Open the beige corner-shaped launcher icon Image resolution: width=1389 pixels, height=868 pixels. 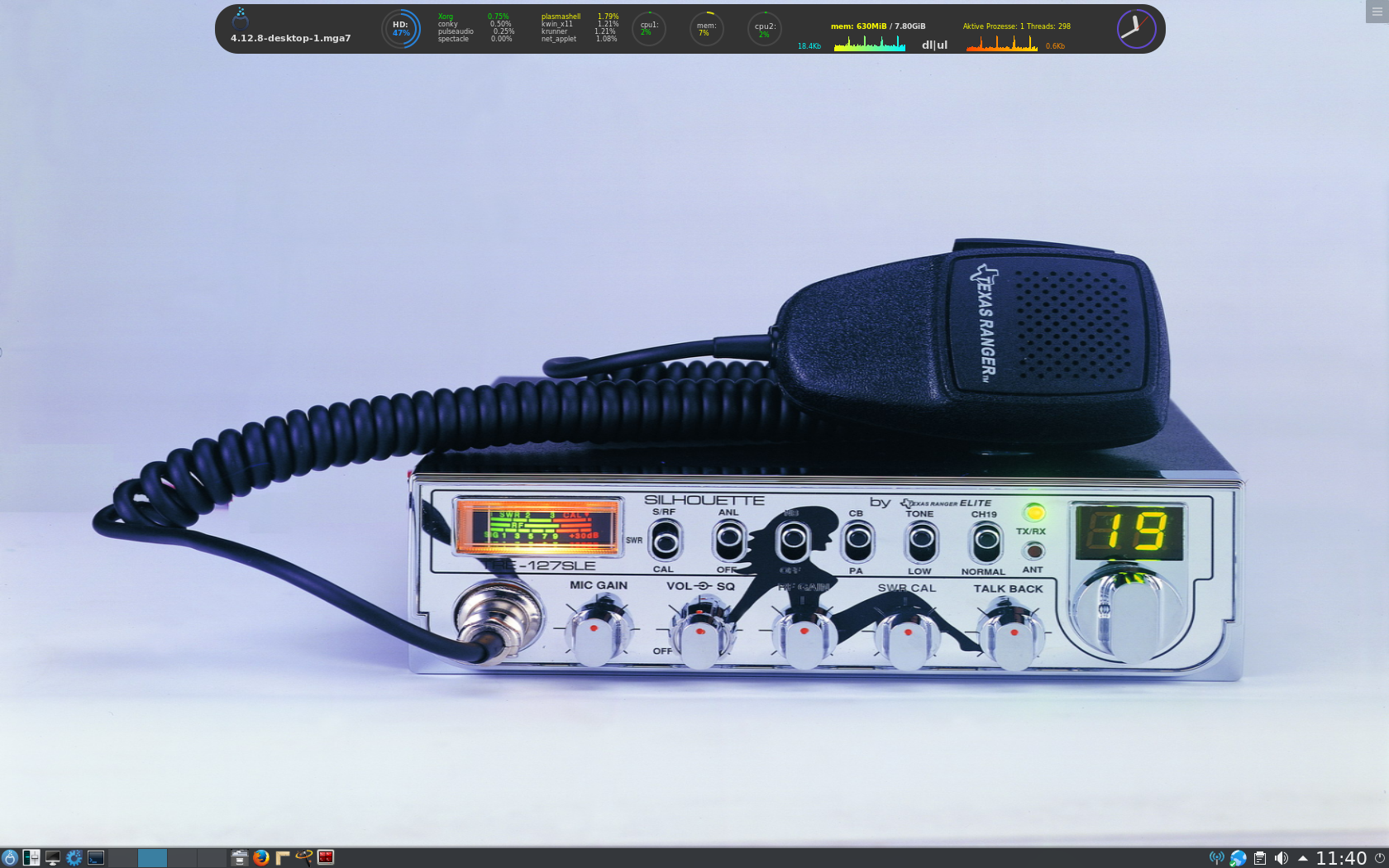(x=283, y=858)
